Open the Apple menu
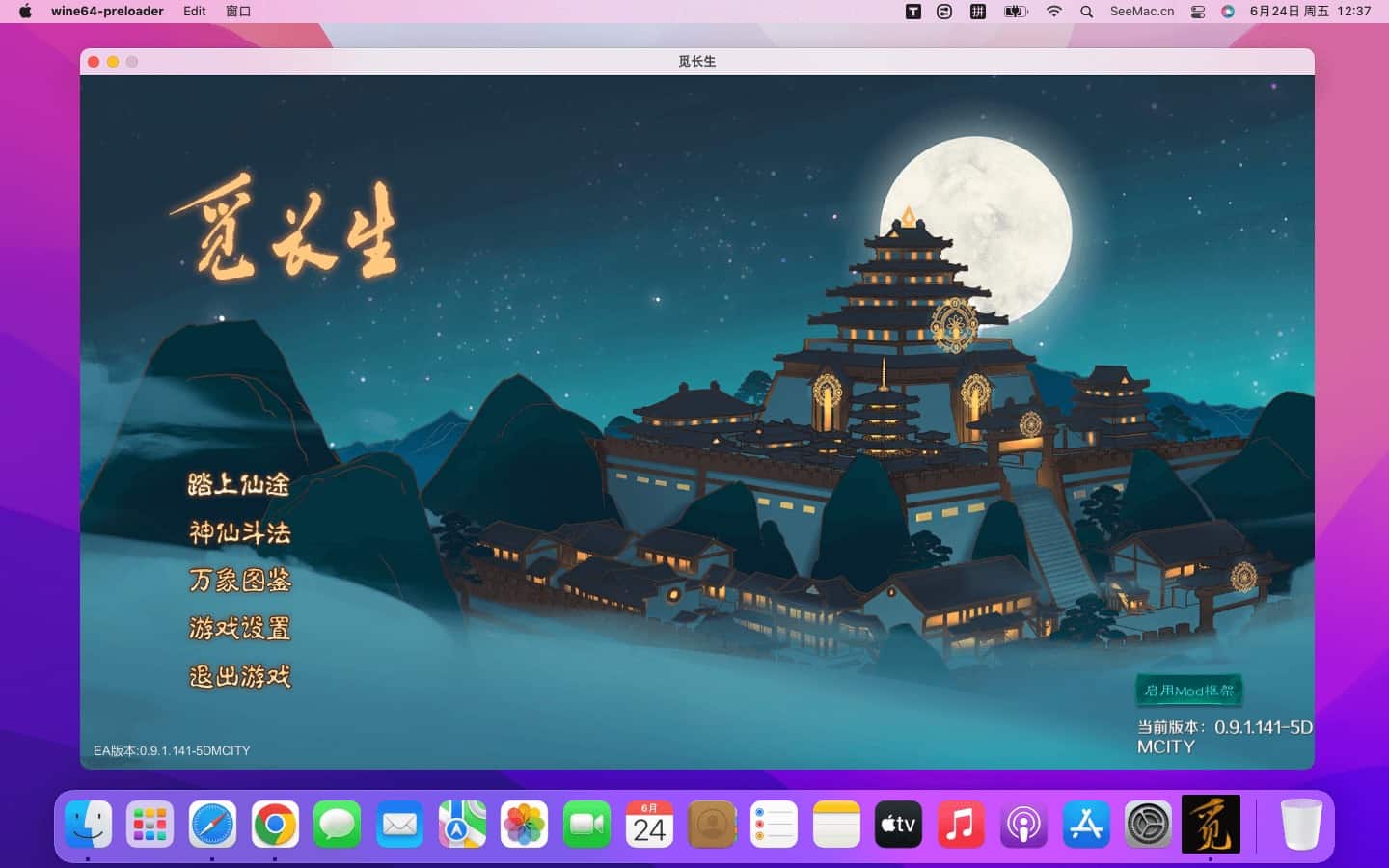 [x=26, y=12]
